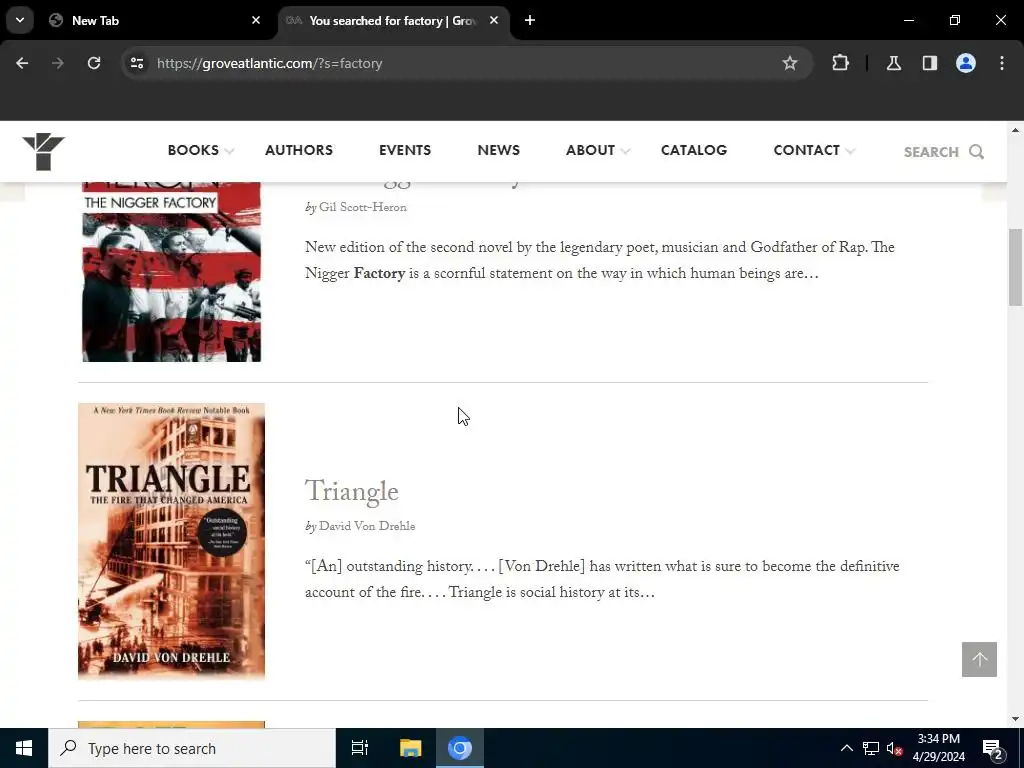Go back with the browser back arrow
This screenshot has width=1024, height=768.
(x=22, y=63)
